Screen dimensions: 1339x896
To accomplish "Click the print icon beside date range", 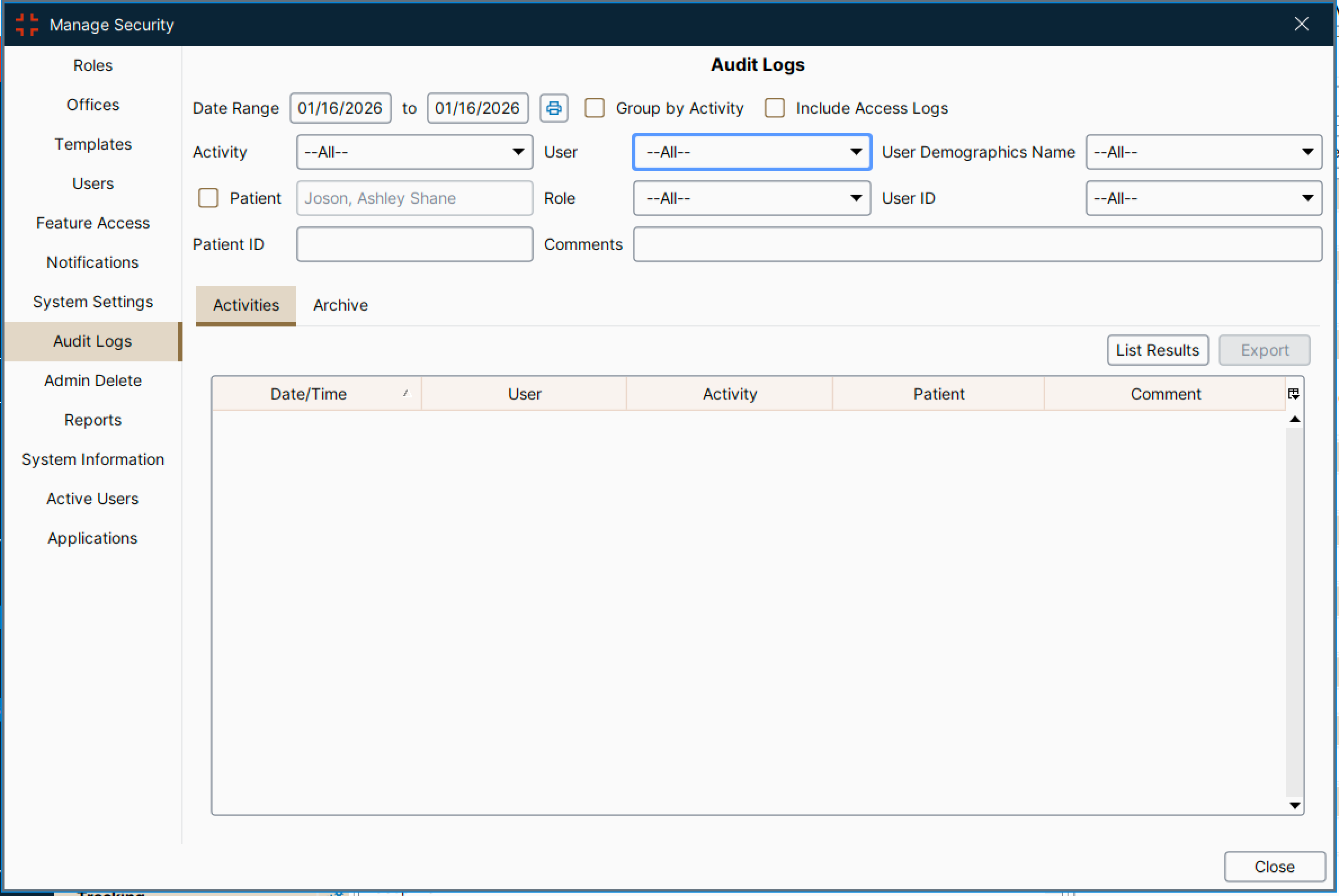I will tap(554, 108).
